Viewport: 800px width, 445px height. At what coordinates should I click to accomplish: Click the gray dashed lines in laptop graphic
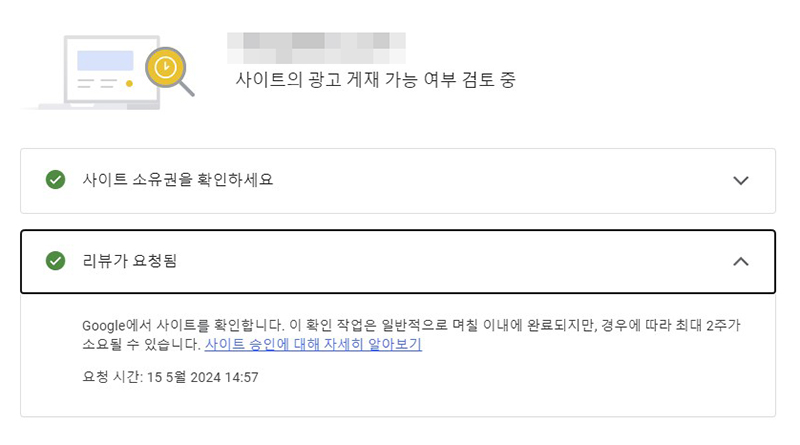click(97, 83)
